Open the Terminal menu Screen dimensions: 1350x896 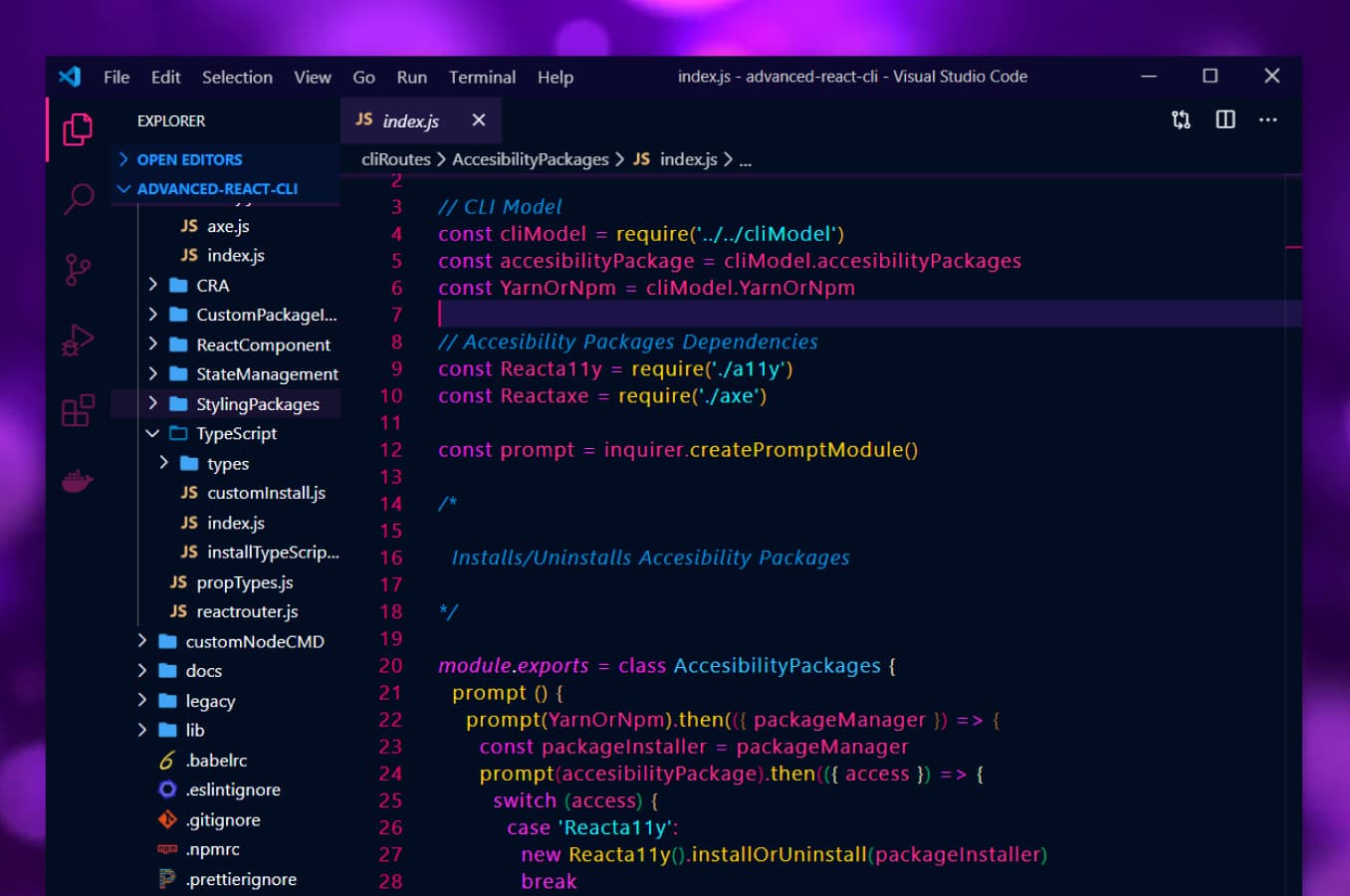[482, 77]
